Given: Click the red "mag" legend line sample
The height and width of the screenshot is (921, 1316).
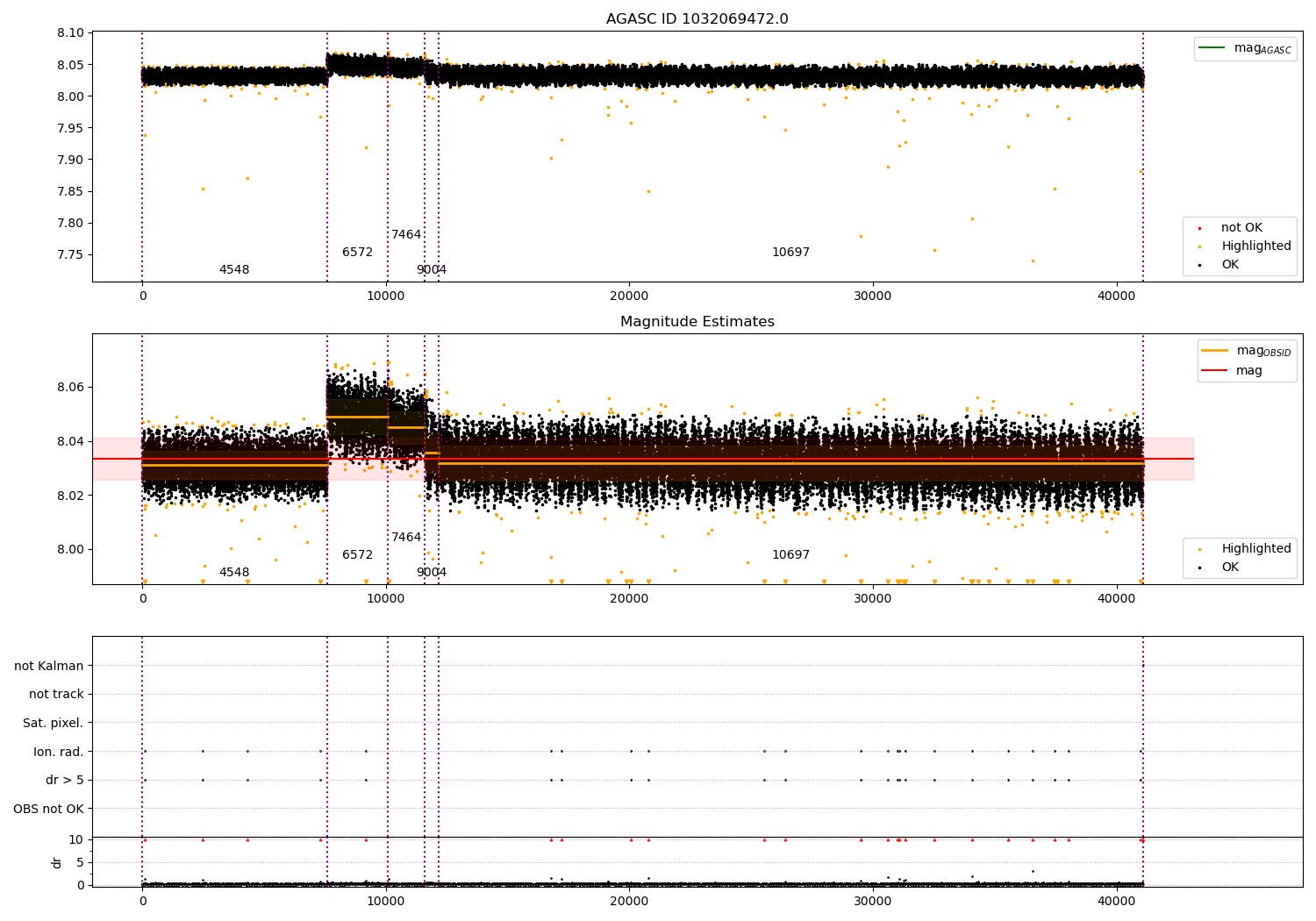Looking at the screenshot, I should (x=1214, y=370).
